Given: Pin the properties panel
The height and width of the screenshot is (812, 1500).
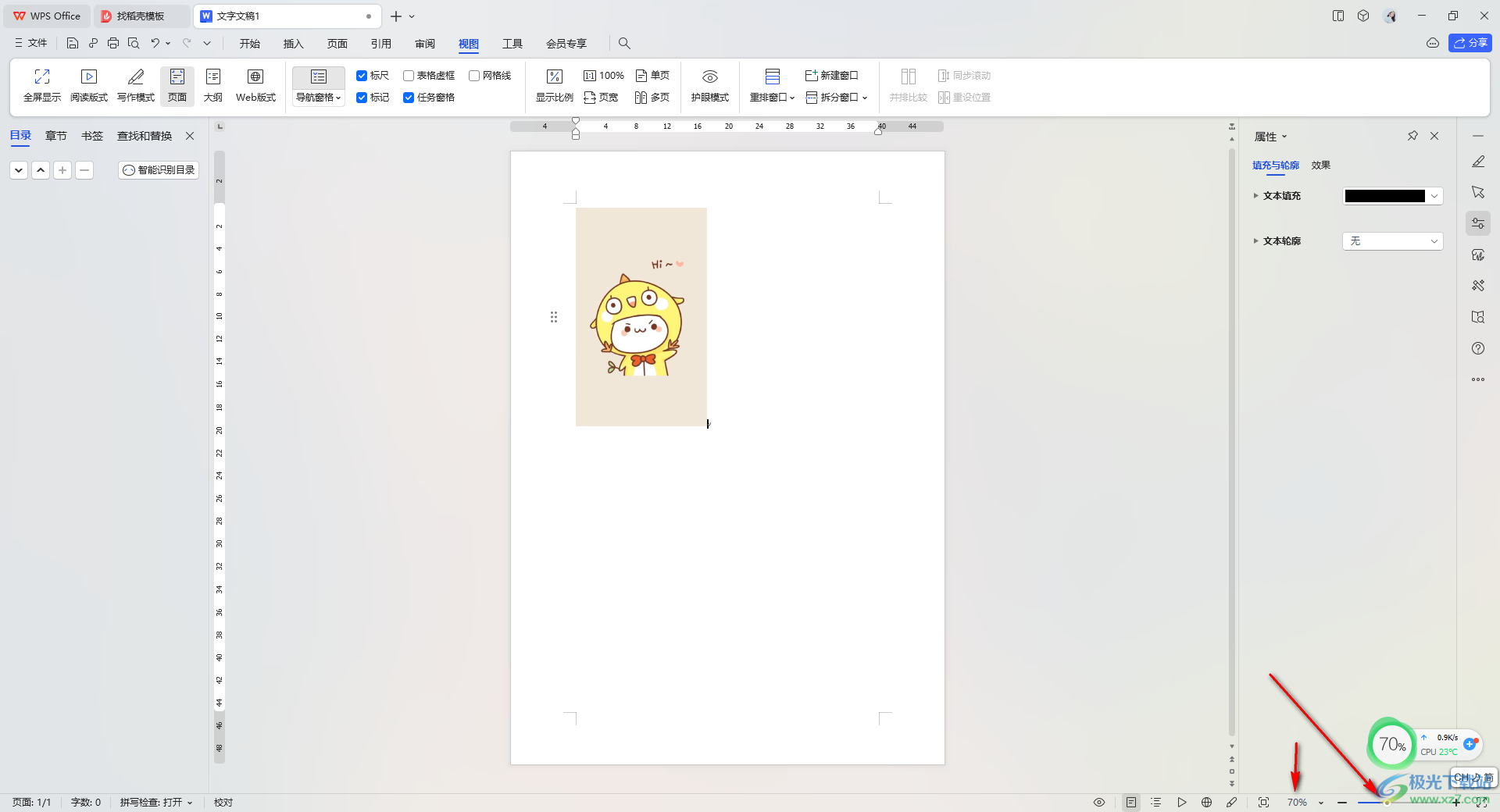Looking at the screenshot, I should coord(1412,136).
